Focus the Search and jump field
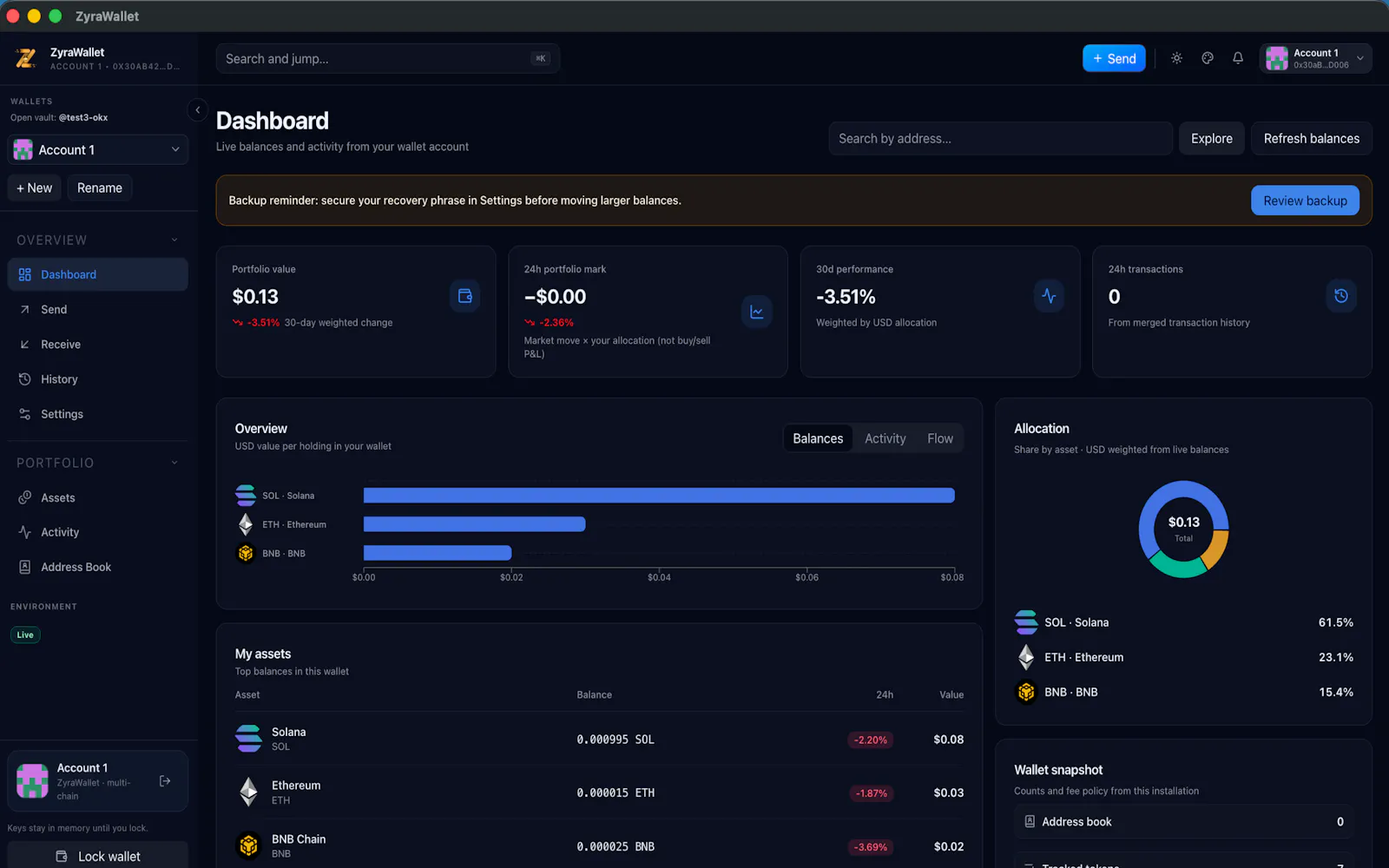 387,58
